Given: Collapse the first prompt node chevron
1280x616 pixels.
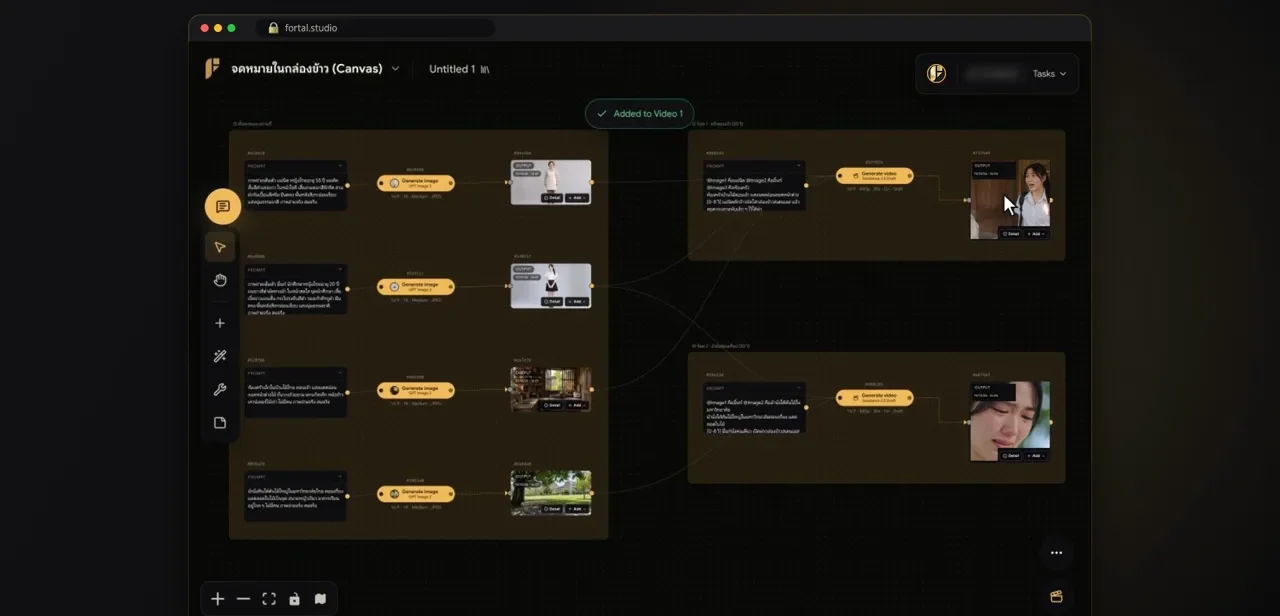Looking at the screenshot, I should [340, 165].
